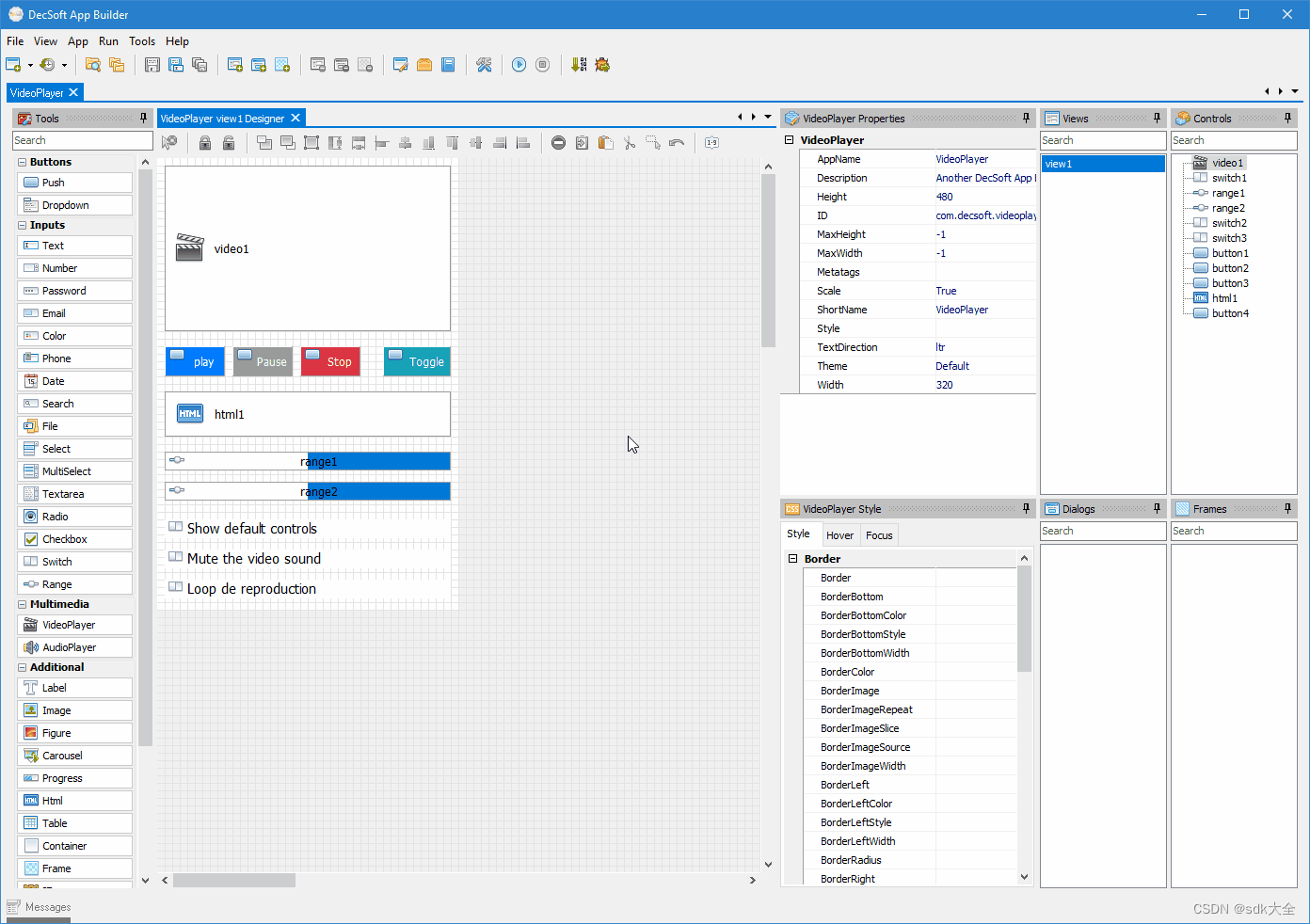Collapse the Multimedia tools group
The image size is (1310, 924).
tap(23, 604)
